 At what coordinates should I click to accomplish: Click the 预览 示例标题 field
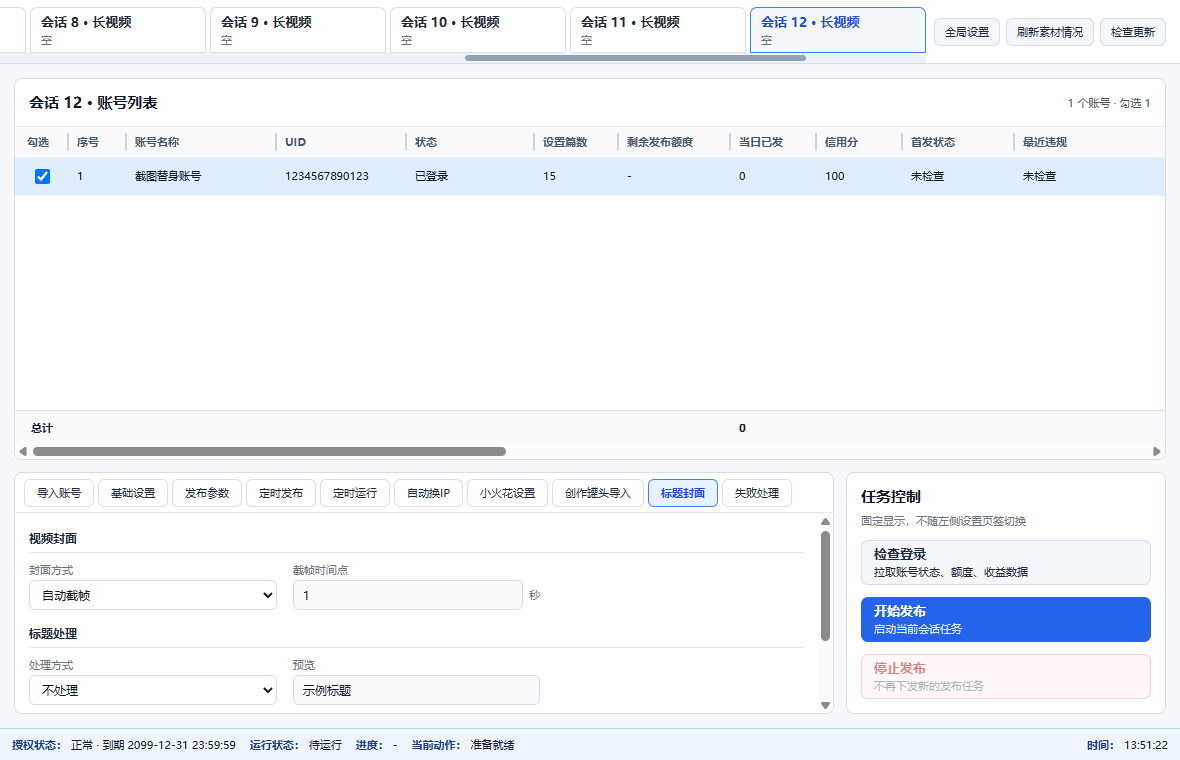pyautogui.click(x=416, y=690)
